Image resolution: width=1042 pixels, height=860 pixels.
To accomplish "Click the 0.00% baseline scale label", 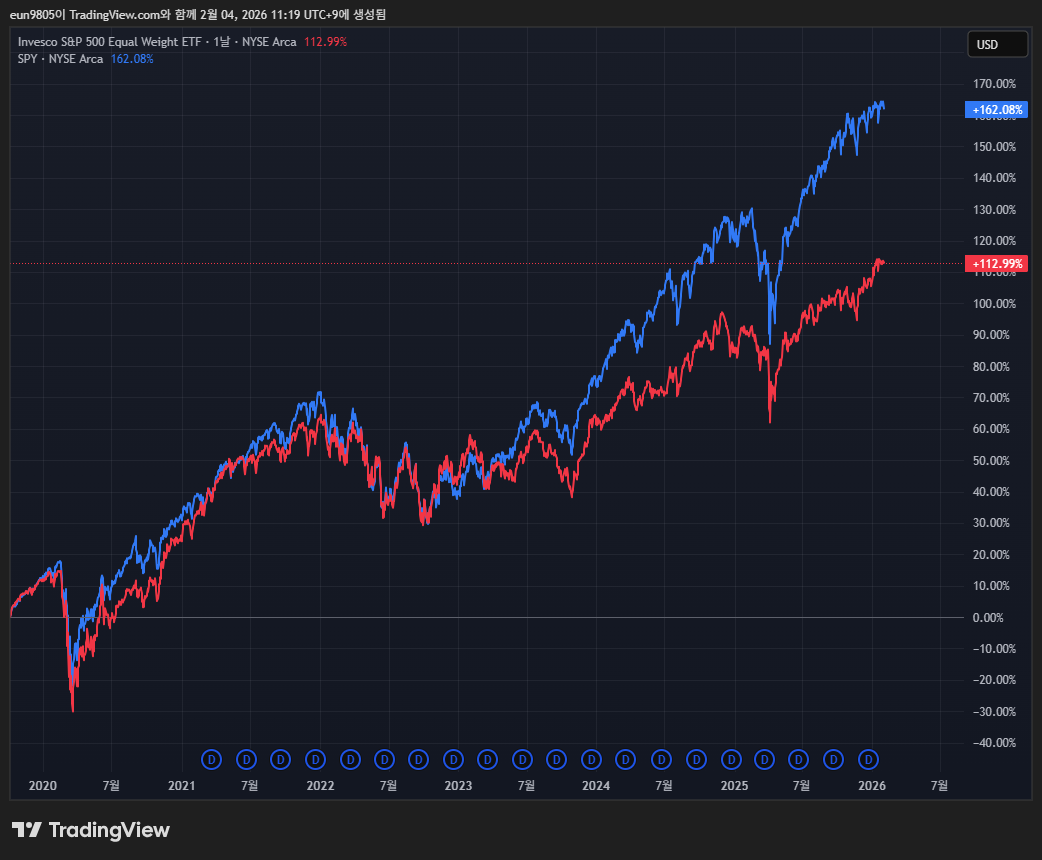I will click(988, 617).
